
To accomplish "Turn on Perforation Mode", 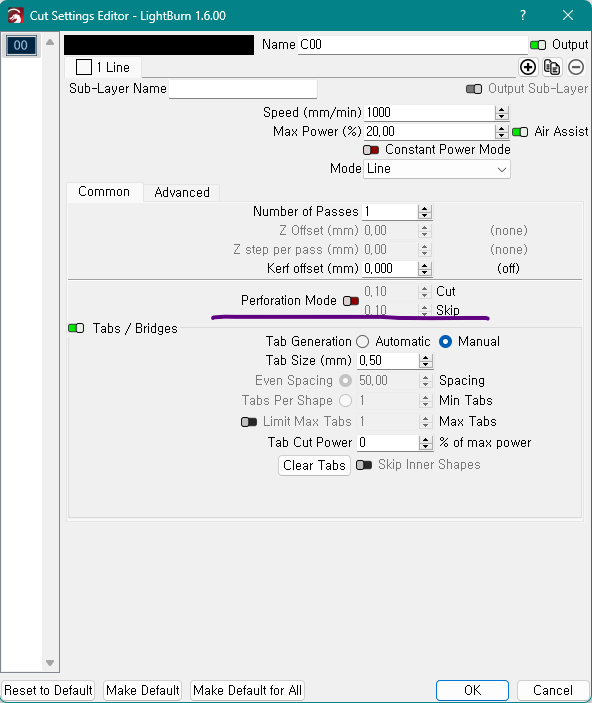I will coord(351,301).
